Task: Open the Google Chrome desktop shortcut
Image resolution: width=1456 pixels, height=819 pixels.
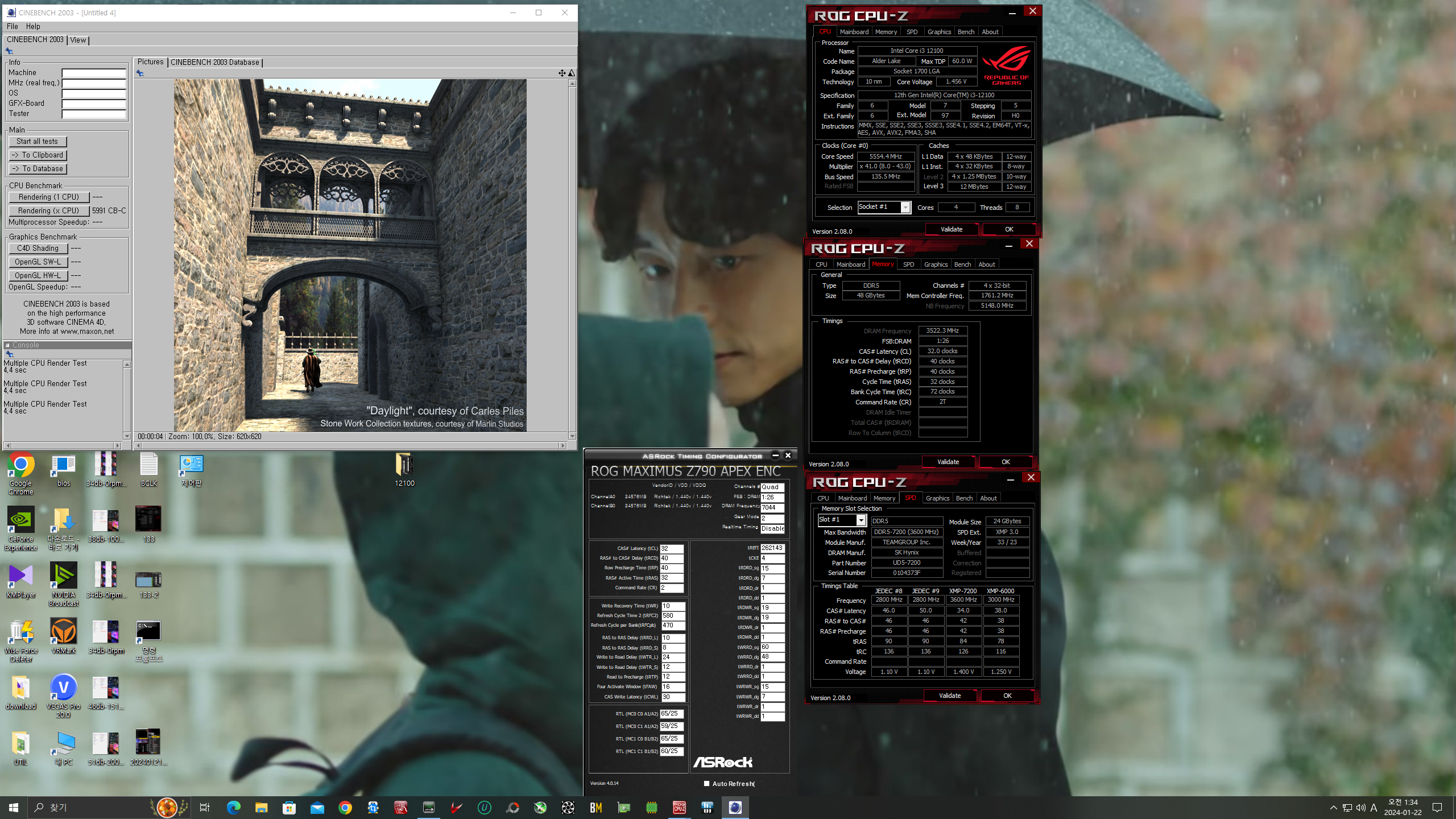Action: [x=21, y=473]
